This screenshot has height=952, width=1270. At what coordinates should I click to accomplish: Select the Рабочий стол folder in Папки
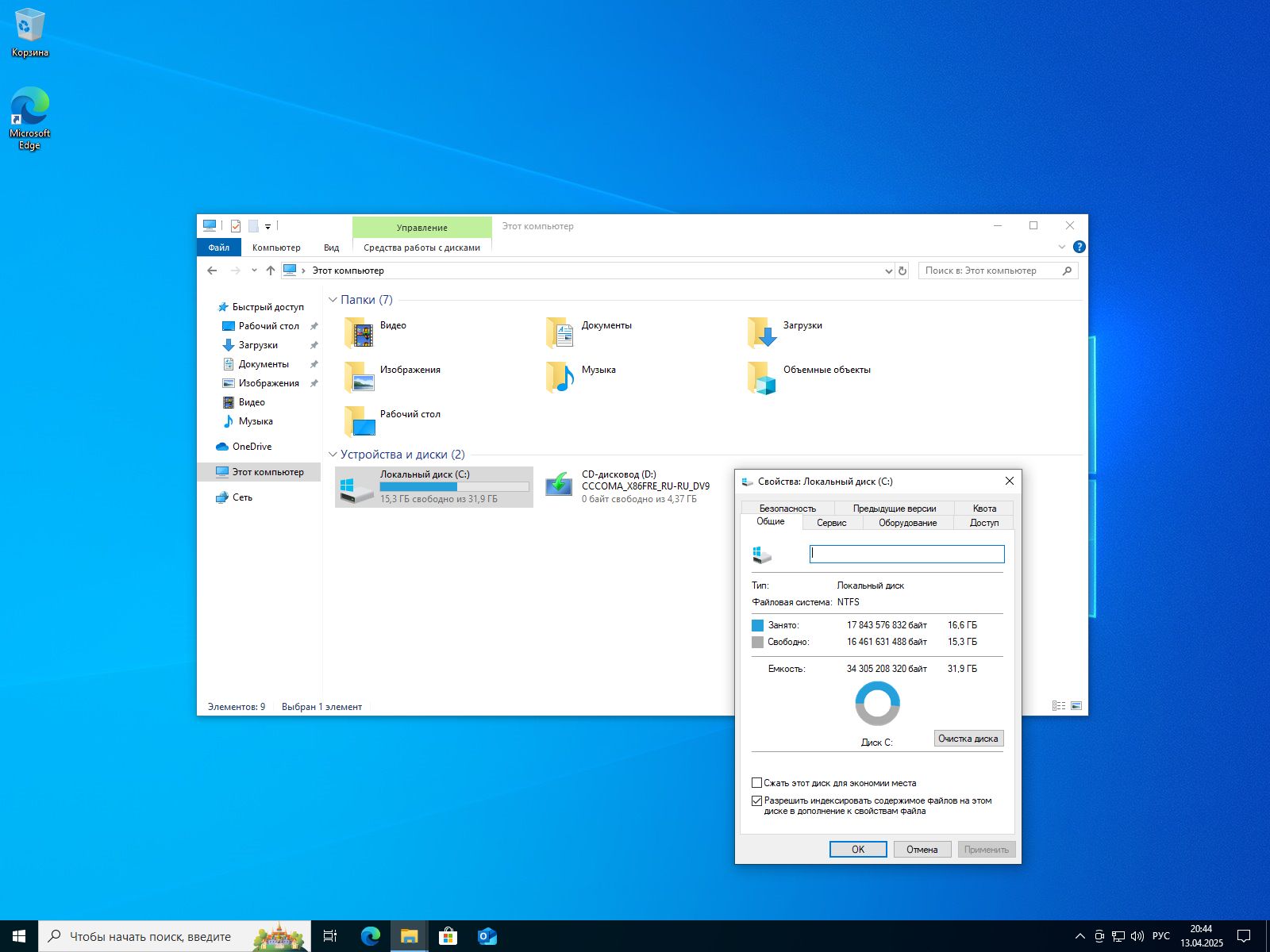pyautogui.click(x=393, y=422)
